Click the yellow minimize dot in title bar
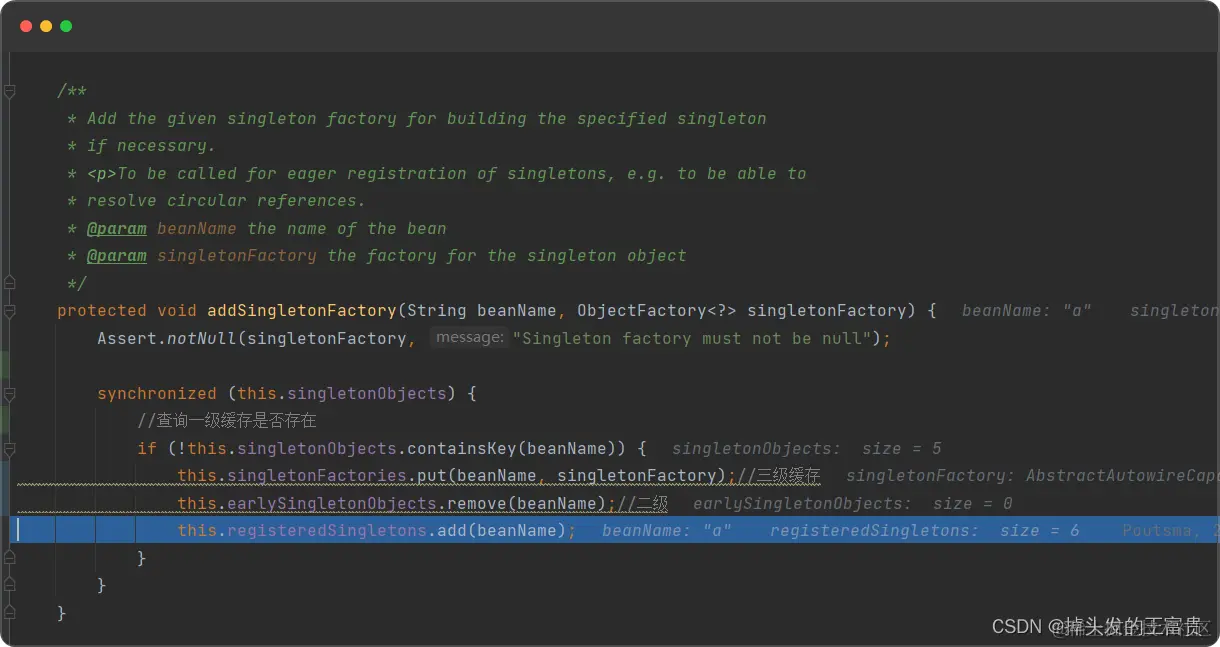Screen dimensions: 1220x647 [x=46, y=26]
